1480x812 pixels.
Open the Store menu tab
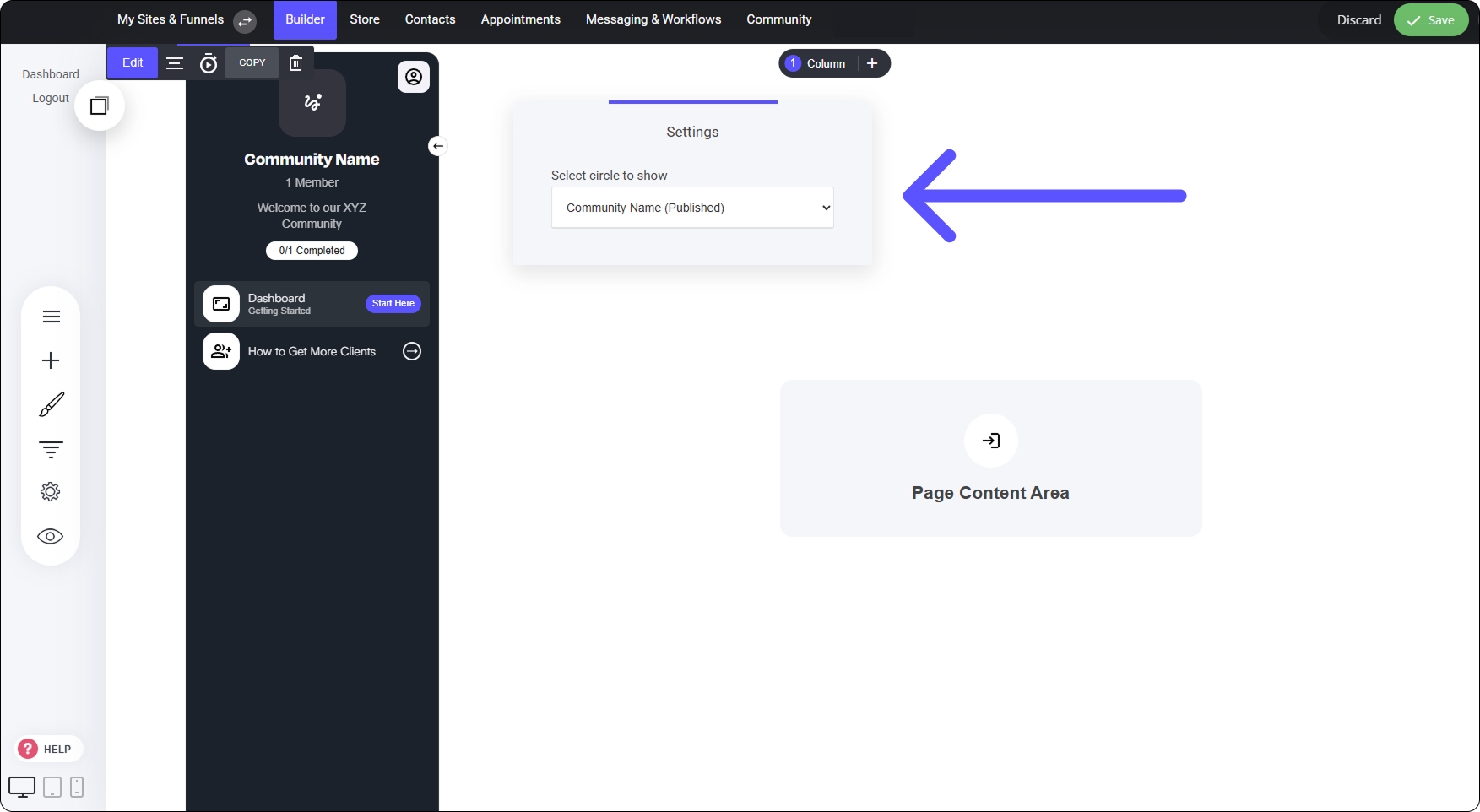pos(365,19)
